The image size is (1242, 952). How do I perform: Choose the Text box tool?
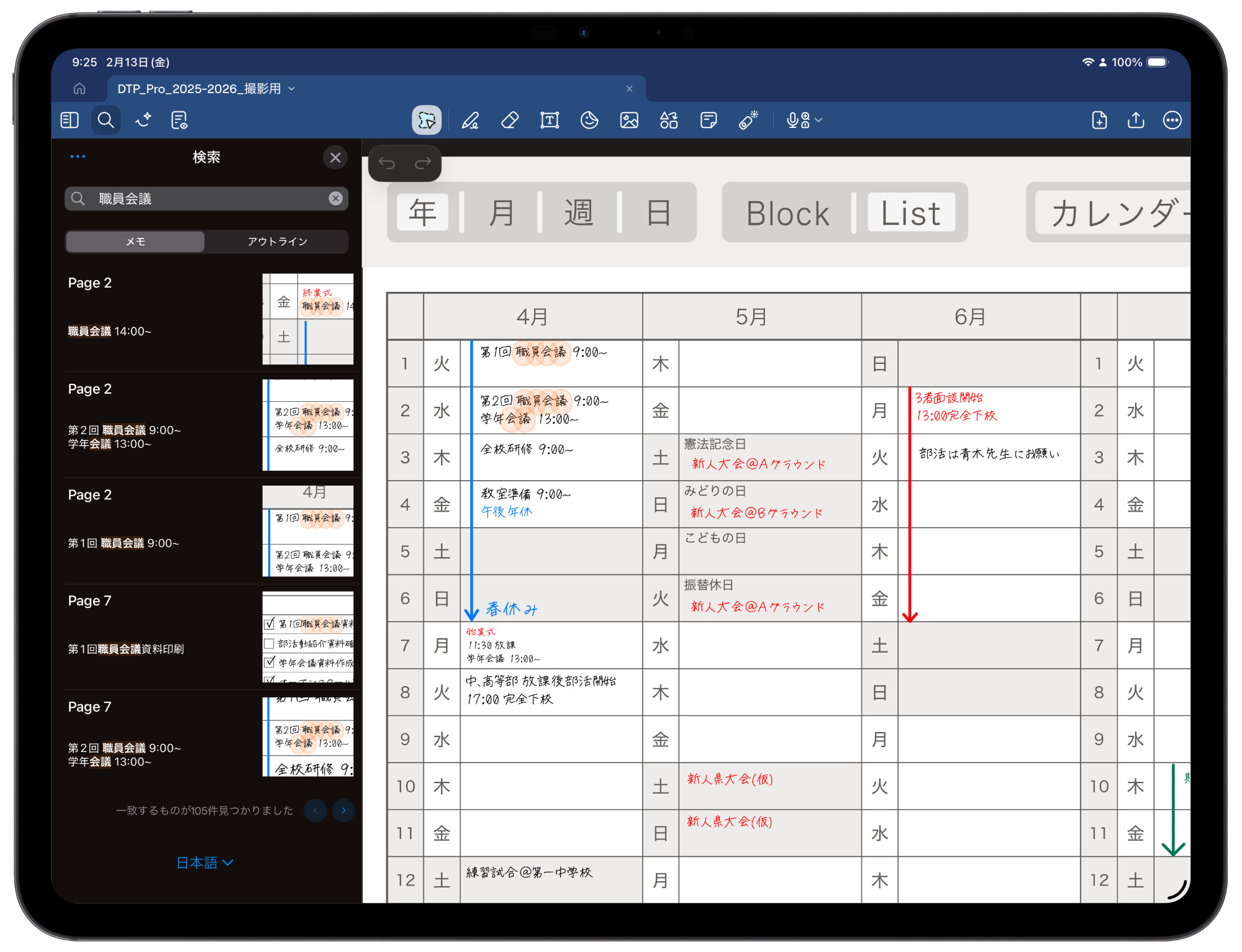click(550, 120)
